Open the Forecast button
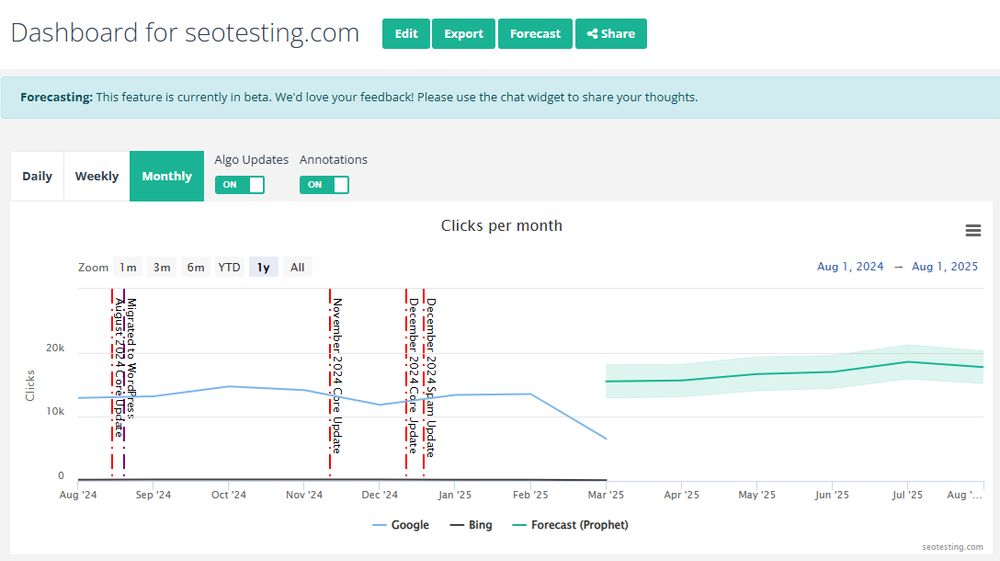This screenshot has width=1000, height=561. coord(535,34)
